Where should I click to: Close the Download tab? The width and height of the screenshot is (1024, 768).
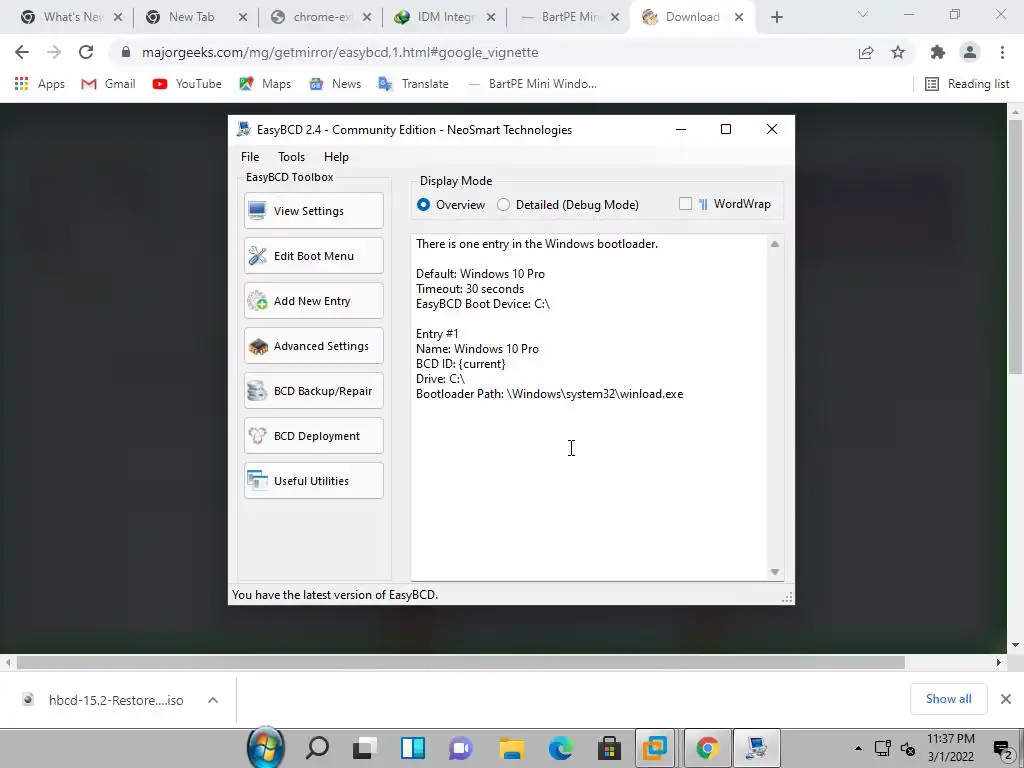click(x=739, y=17)
